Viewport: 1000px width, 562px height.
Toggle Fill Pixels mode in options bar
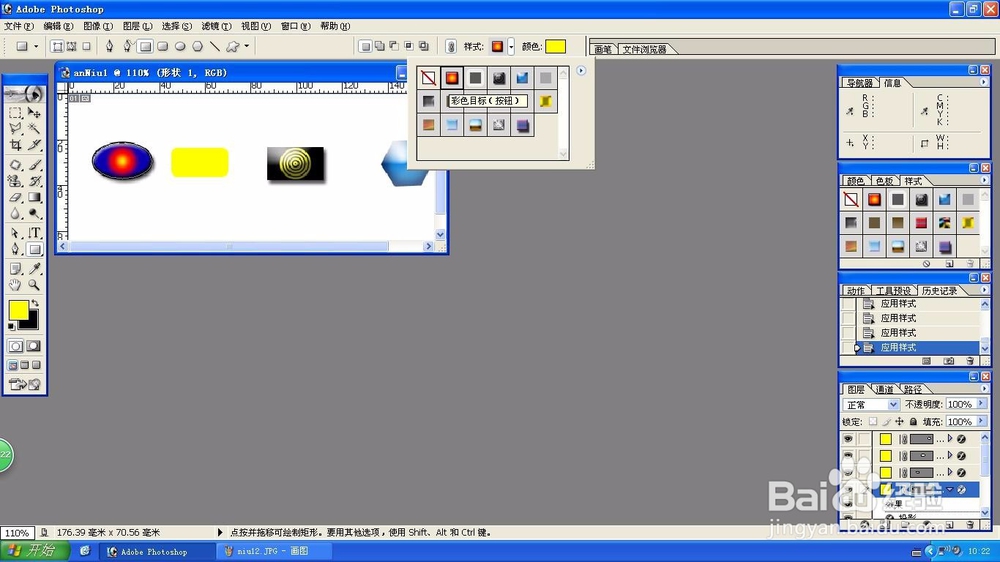tap(86, 46)
